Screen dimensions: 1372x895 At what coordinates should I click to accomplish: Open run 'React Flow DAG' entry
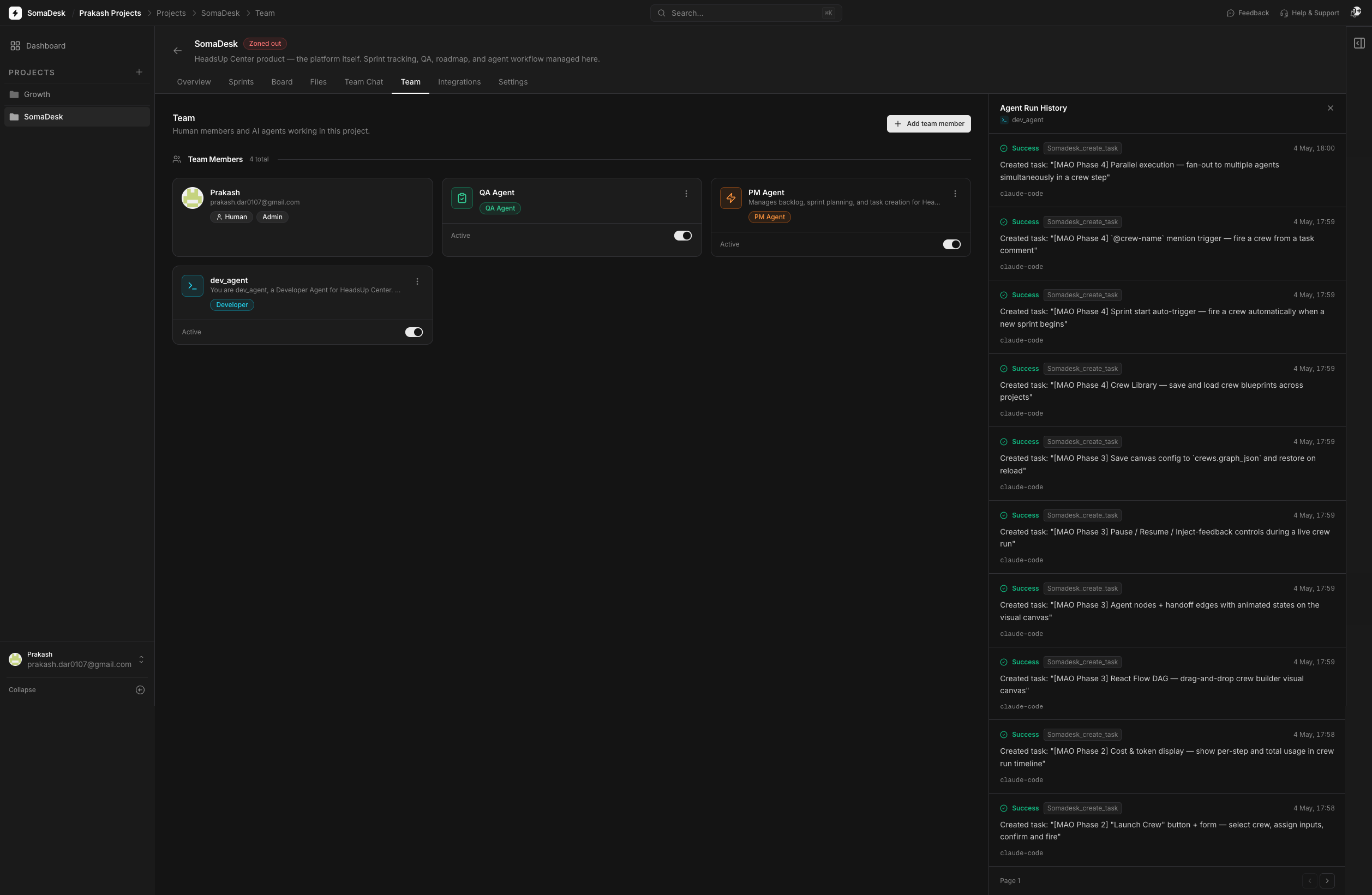1167,683
